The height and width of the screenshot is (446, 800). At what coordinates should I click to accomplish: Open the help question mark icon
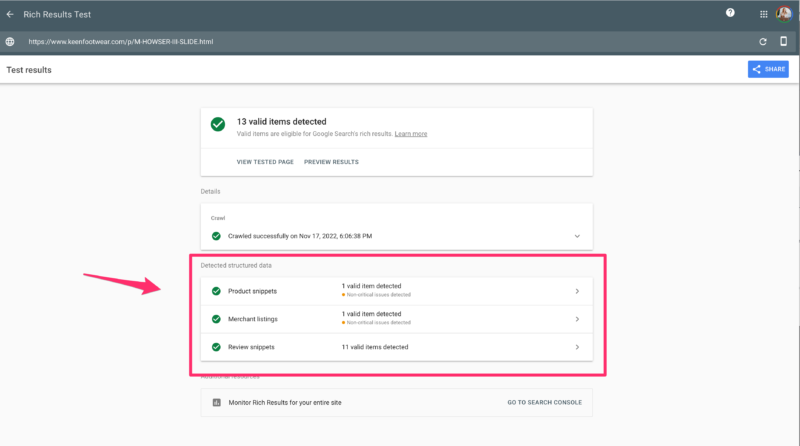tap(730, 13)
